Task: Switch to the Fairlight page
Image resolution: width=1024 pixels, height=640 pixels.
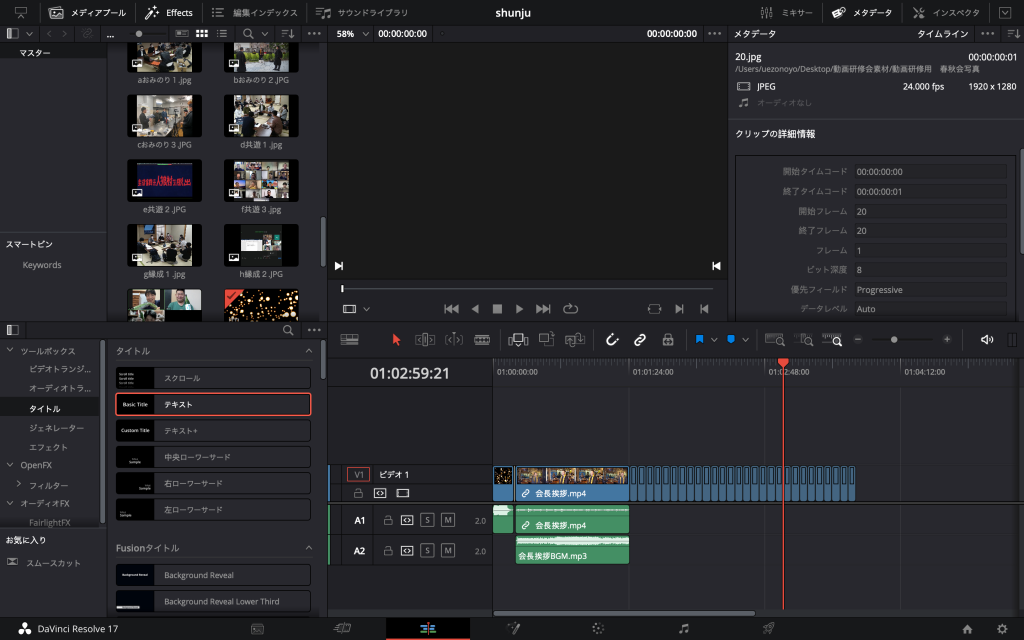Action: coord(683,628)
